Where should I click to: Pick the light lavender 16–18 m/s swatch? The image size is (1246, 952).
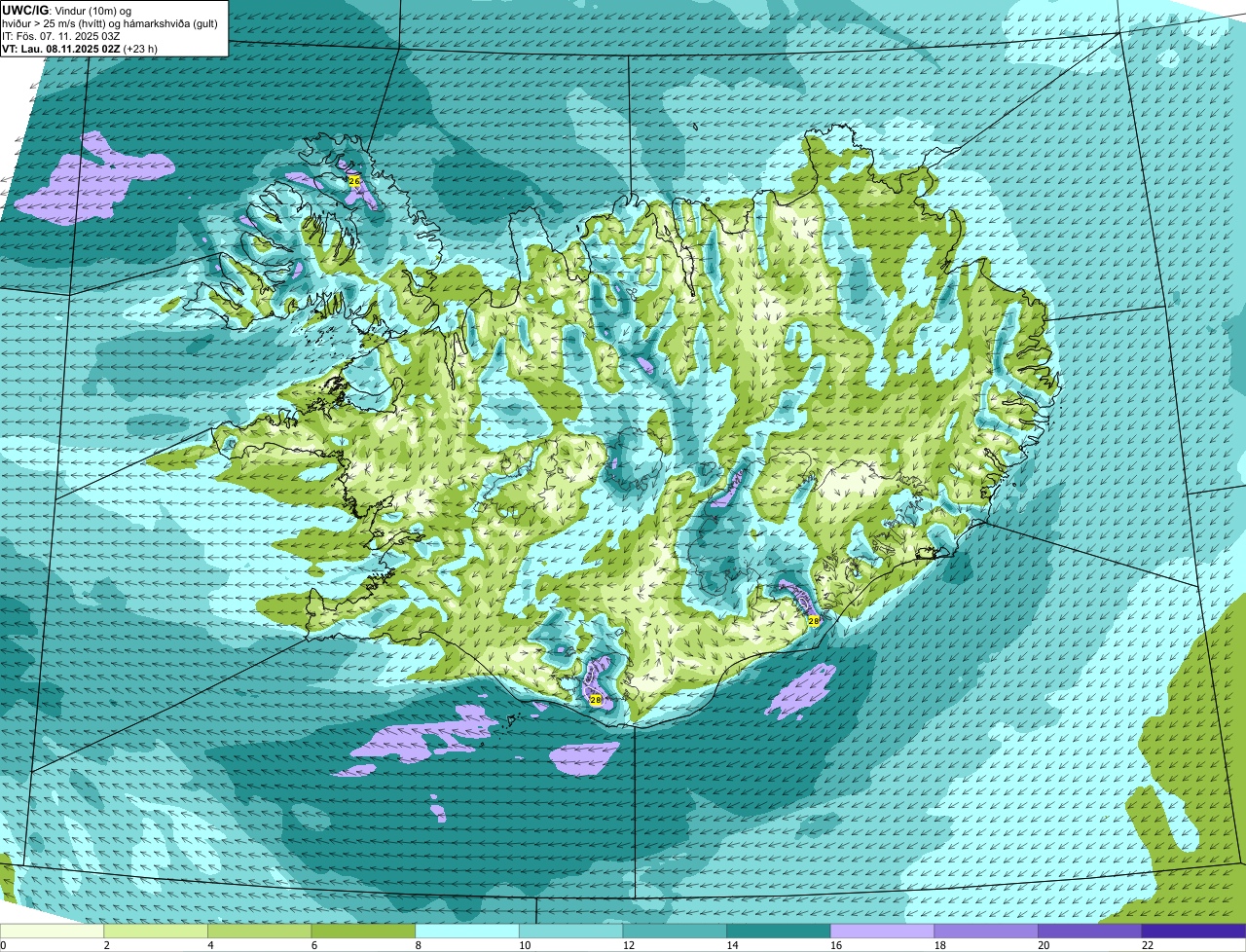(883, 931)
